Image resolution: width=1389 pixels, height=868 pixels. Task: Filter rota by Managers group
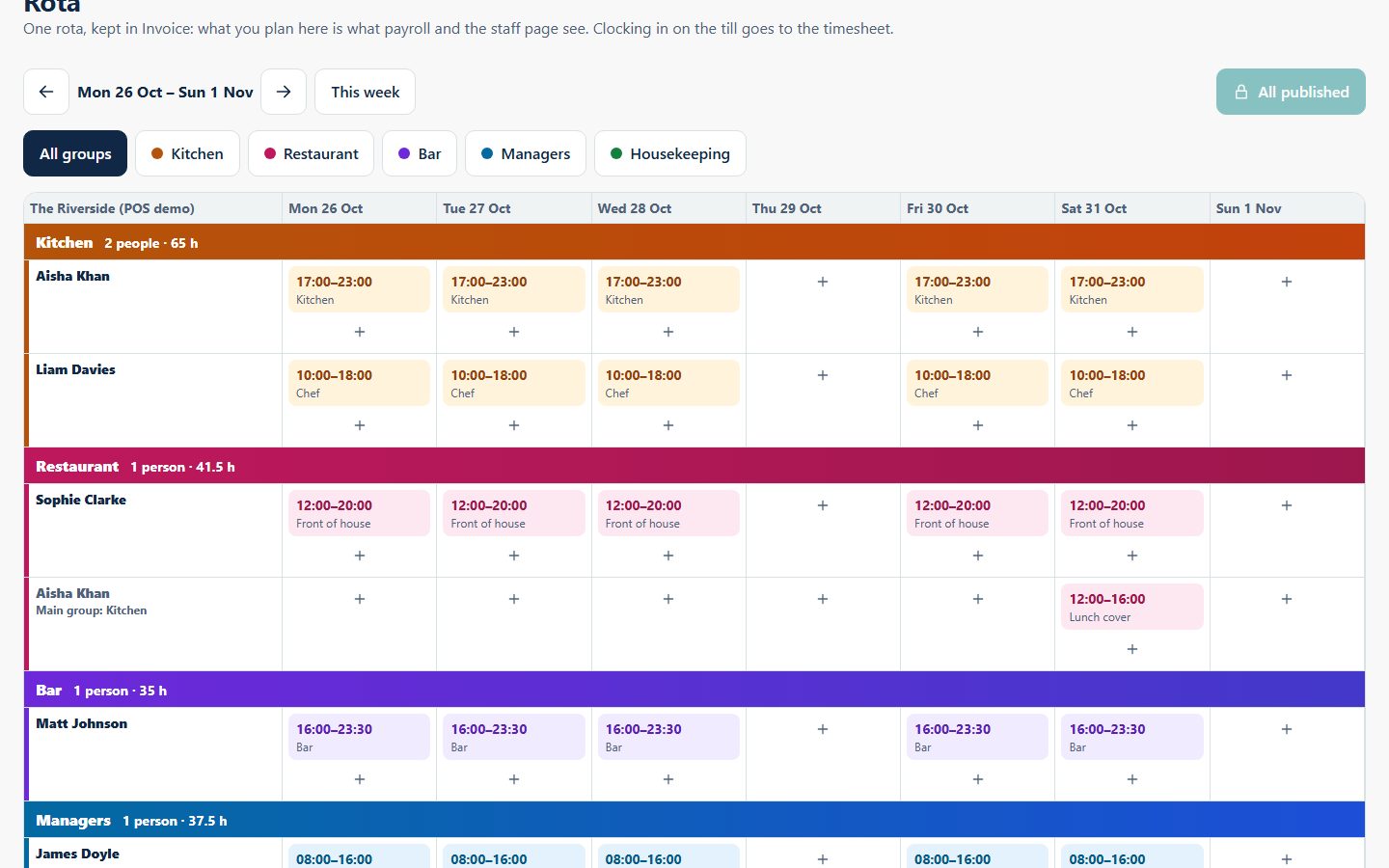pyautogui.click(x=526, y=153)
